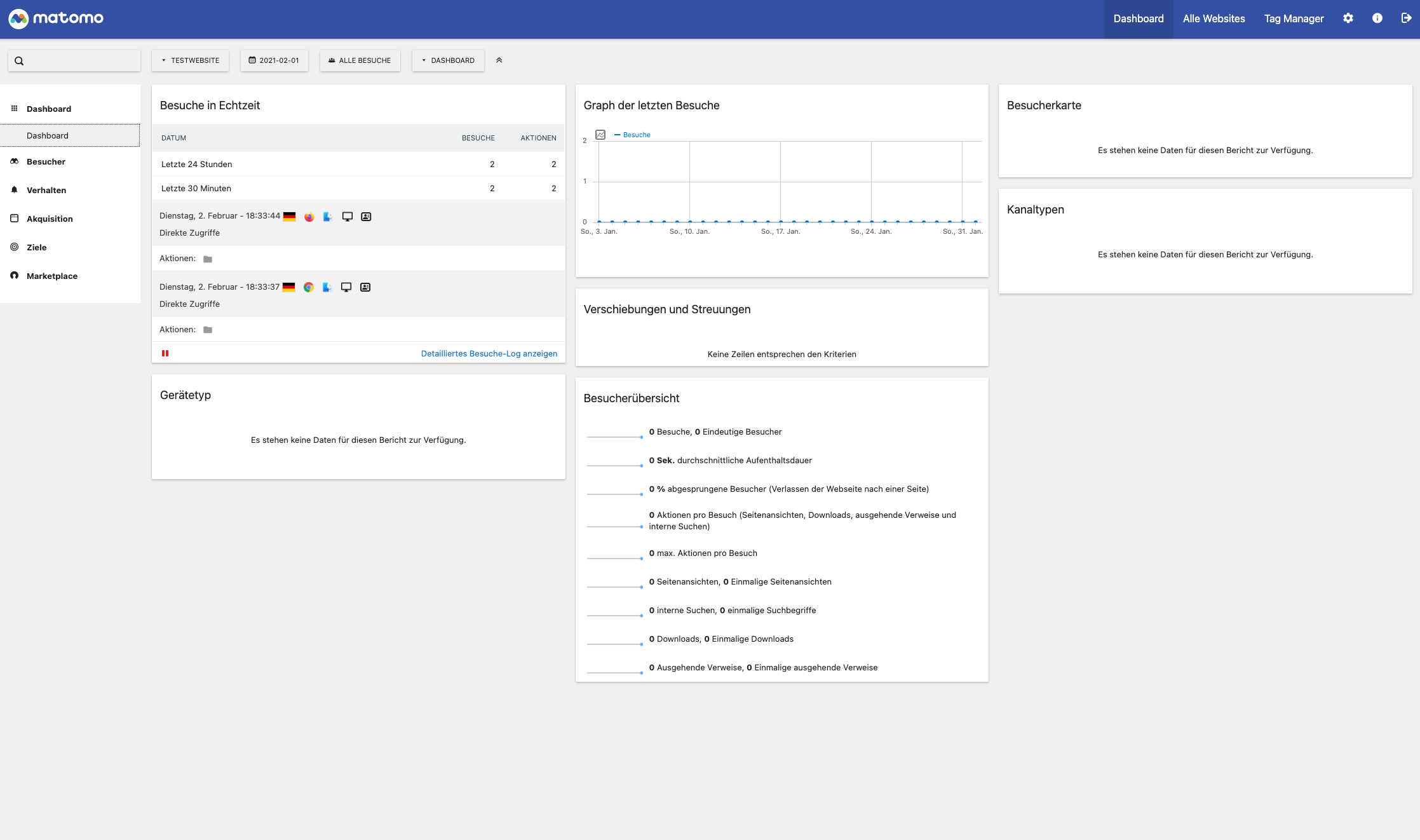The width and height of the screenshot is (1420, 840).
Task: Click the German flag in 18:33:37 visit
Action: click(288, 287)
